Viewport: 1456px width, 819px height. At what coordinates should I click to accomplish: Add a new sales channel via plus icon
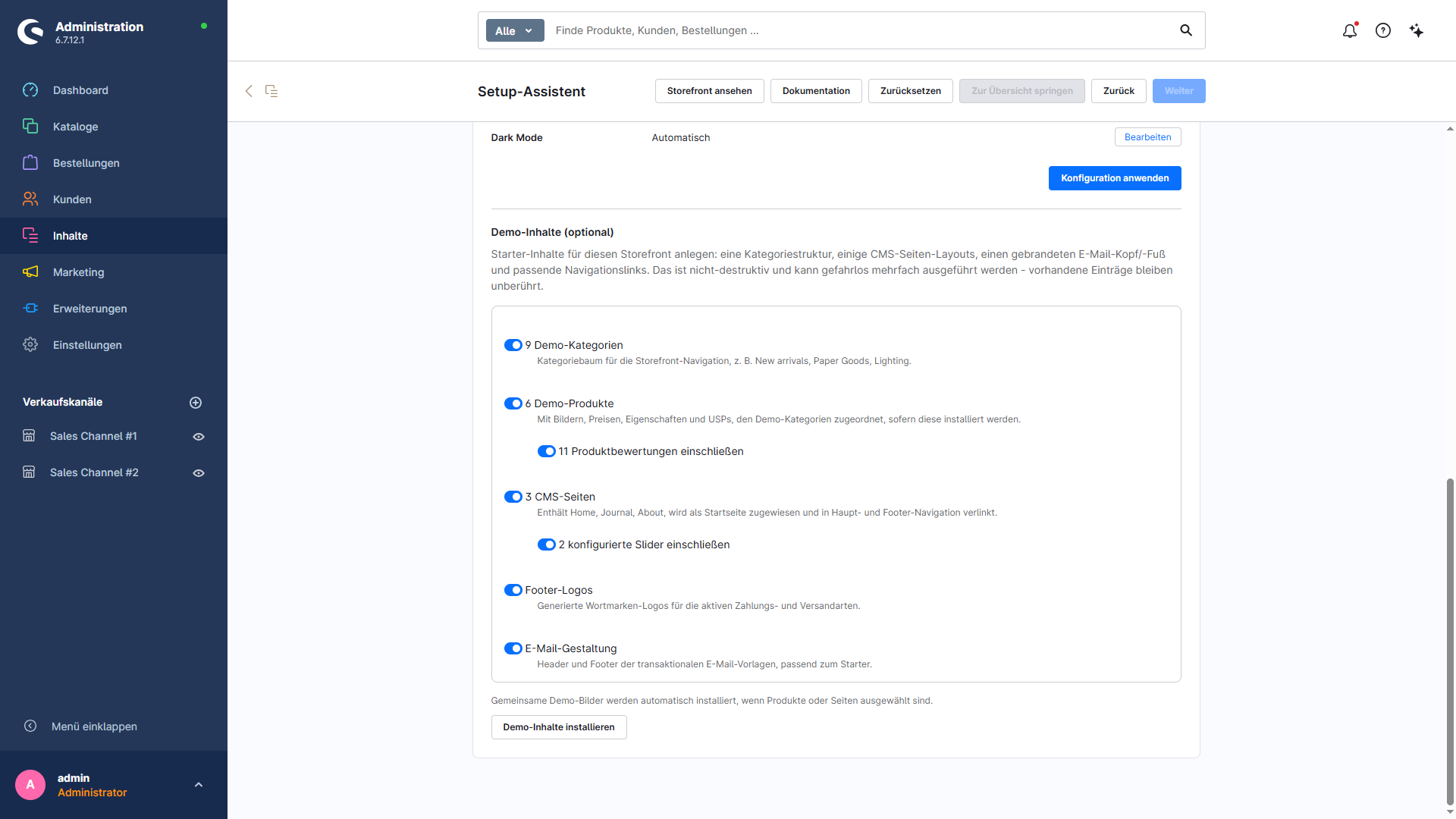(196, 403)
